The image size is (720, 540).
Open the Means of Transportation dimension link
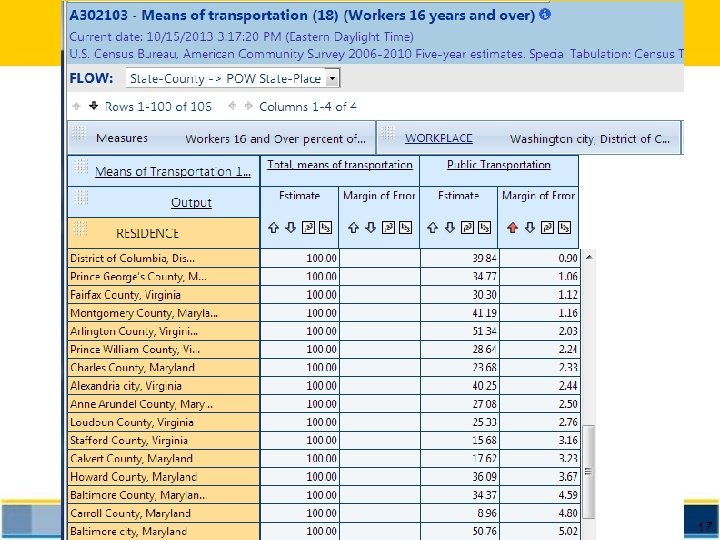tap(173, 171)
